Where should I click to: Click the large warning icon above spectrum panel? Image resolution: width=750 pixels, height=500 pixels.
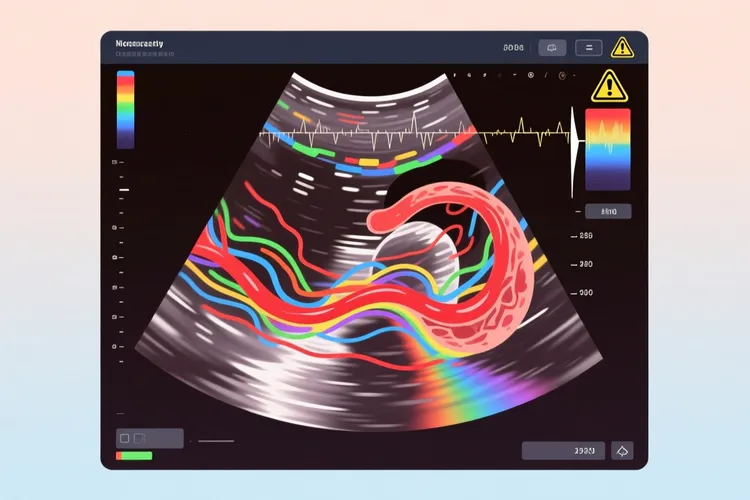tap(607, 87)
